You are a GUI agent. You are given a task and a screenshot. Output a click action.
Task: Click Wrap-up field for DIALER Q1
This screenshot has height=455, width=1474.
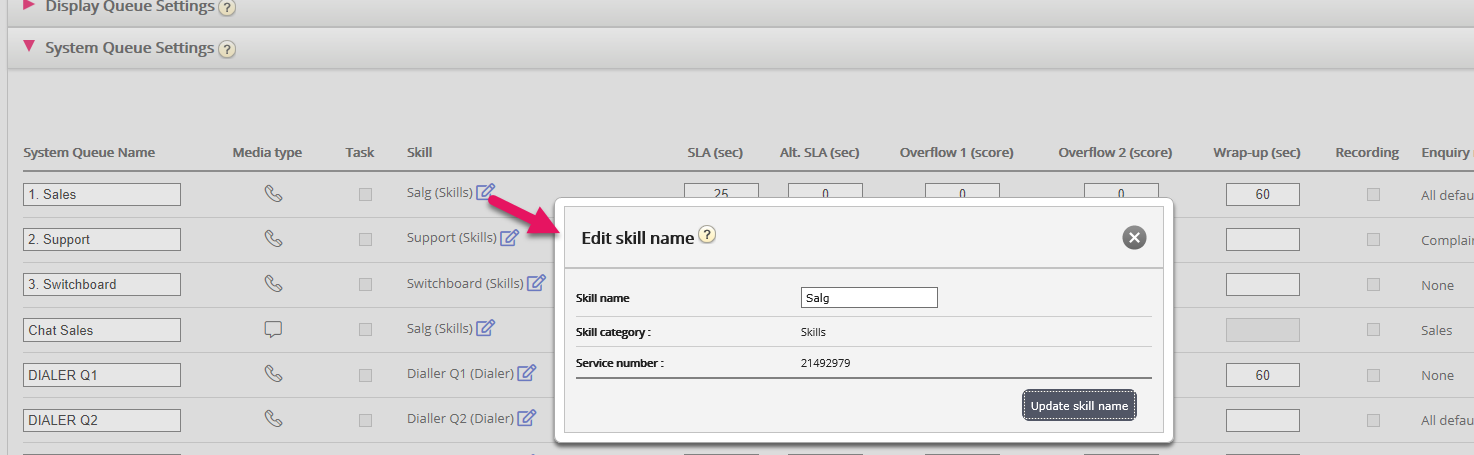[1262, 375]
